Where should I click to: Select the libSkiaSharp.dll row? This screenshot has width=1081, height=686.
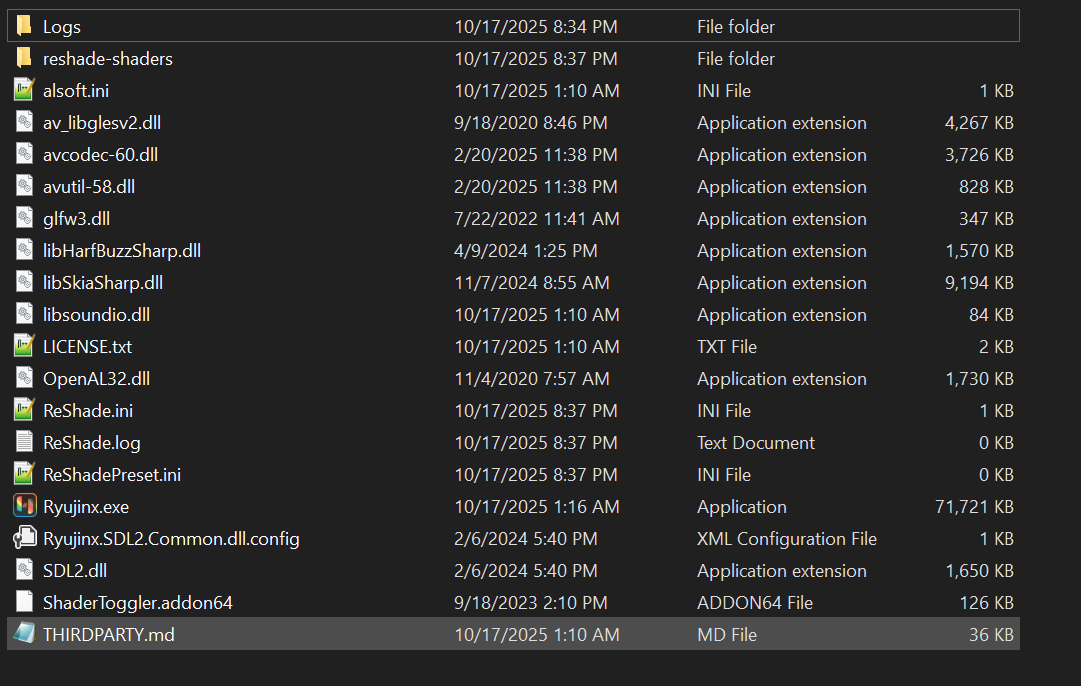513,283
